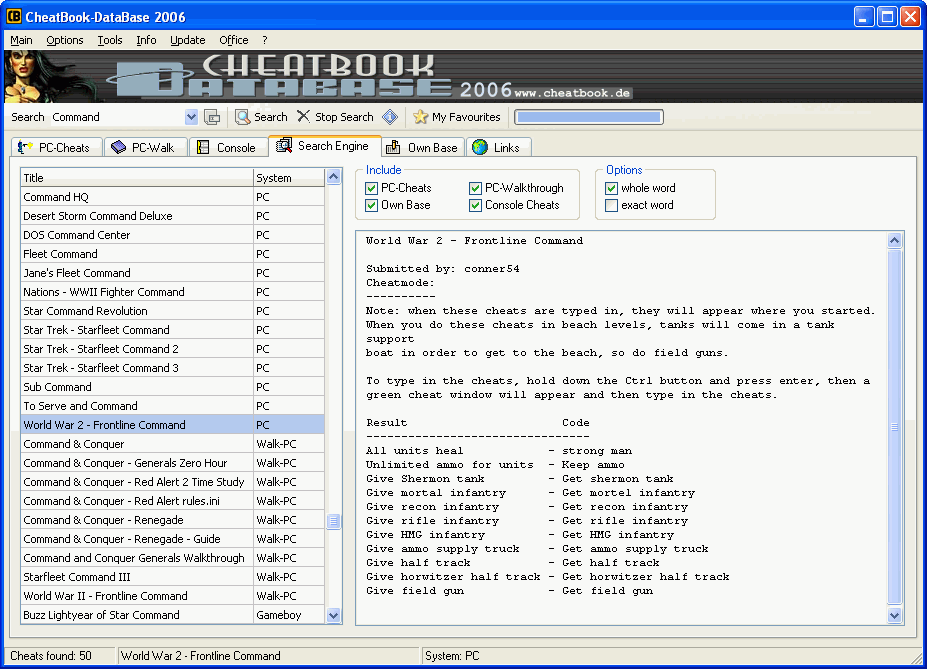
Task: Toggle the PC-Walkthrough checkbox
Action: (x=476, y=188)
